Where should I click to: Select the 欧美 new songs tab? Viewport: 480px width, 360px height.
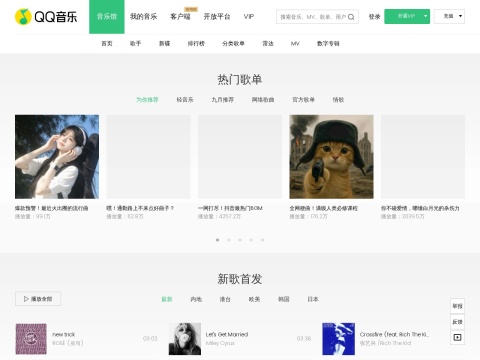coord(254,299)
